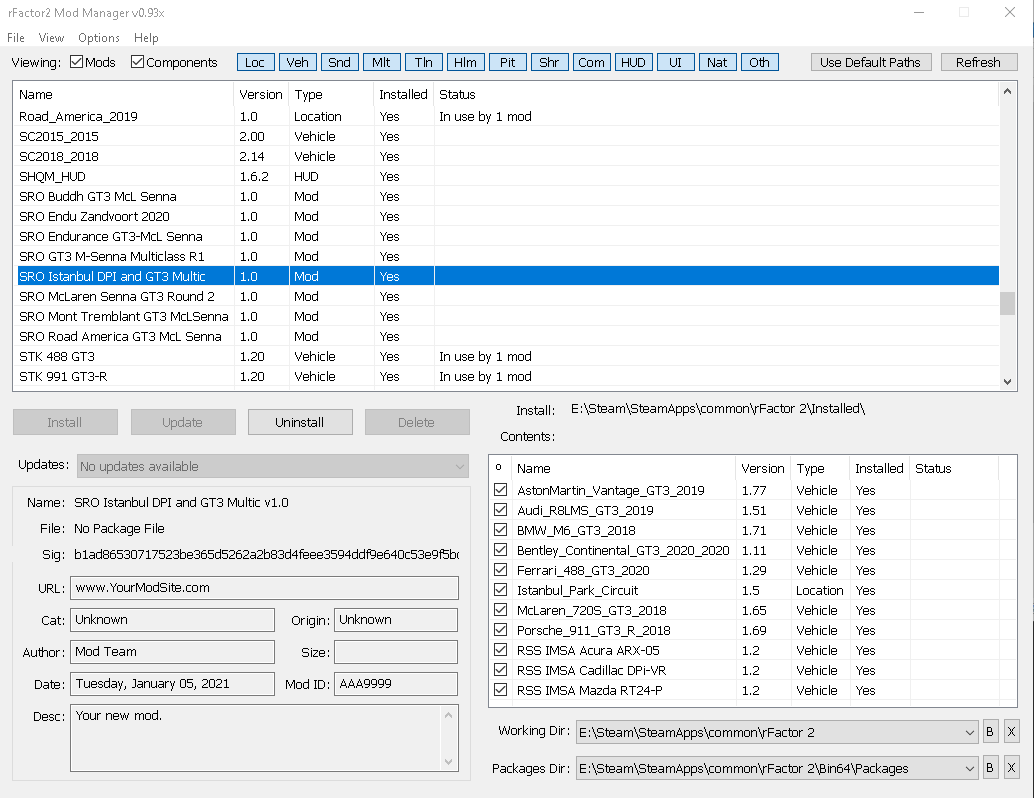Sort mod list by Name column header

click(124, 94)
